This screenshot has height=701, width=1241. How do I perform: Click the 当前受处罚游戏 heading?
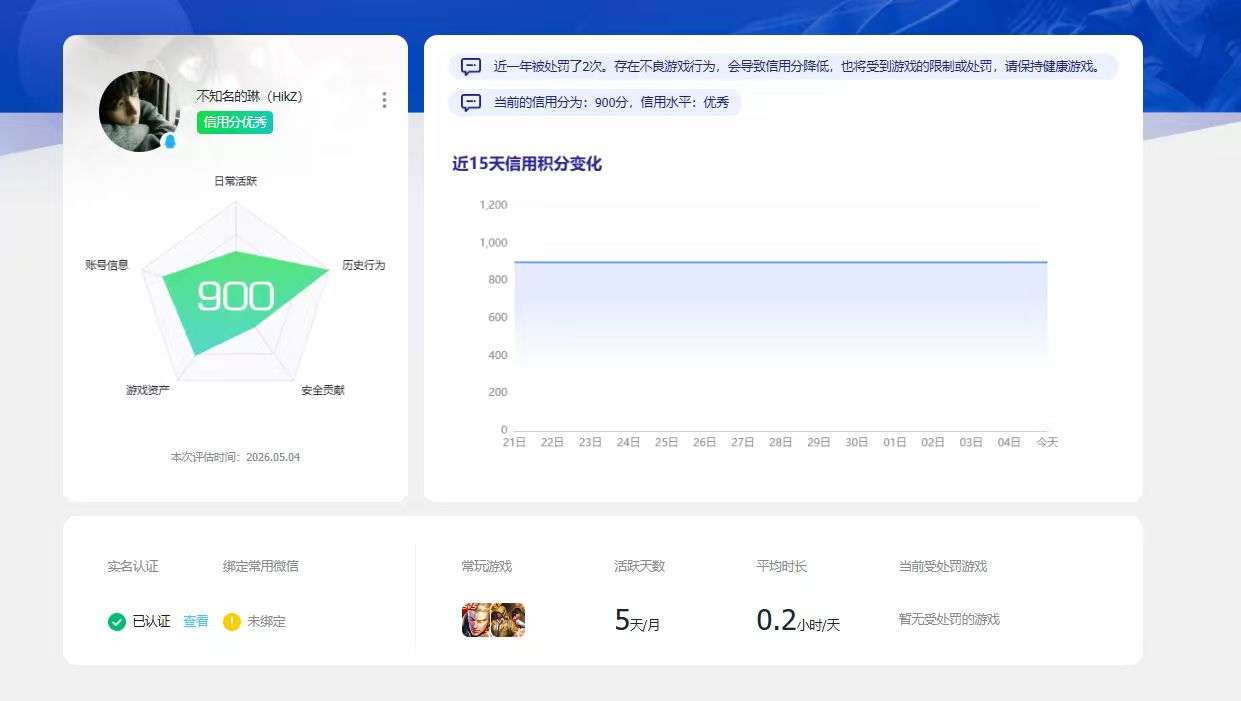point(943,566)
